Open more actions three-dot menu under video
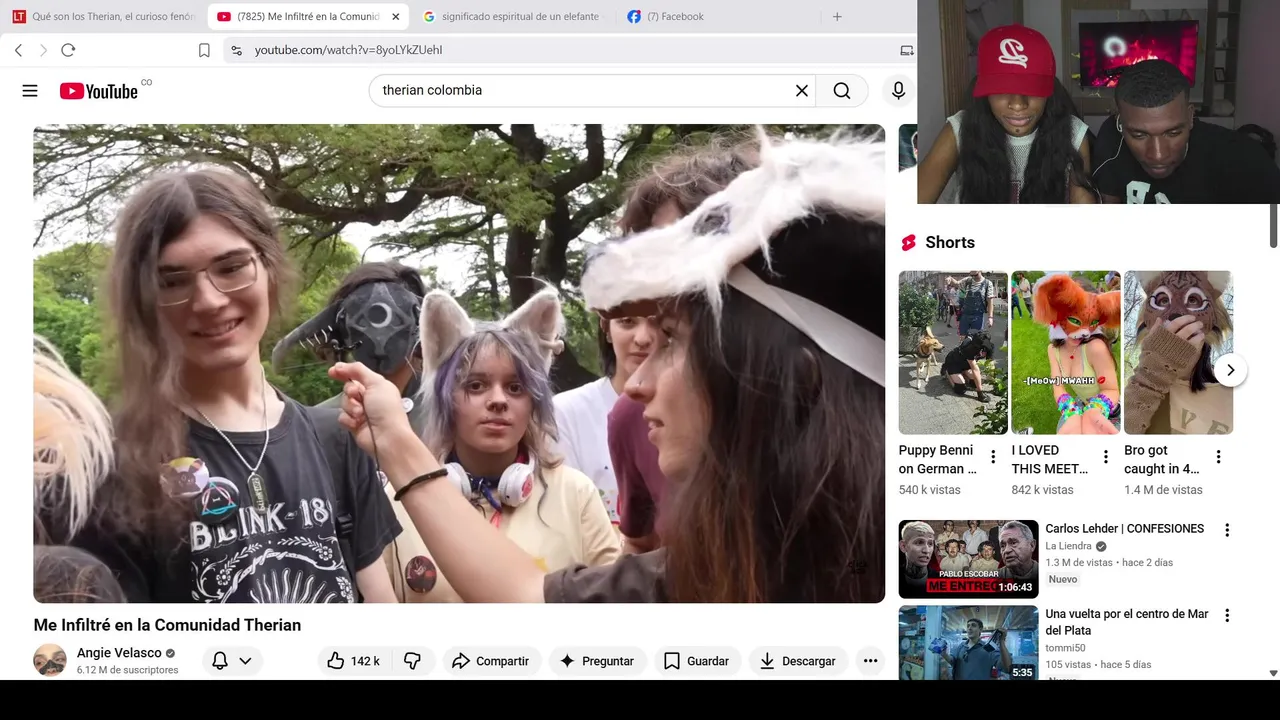The image size is (1280, 720). point(870,661)
